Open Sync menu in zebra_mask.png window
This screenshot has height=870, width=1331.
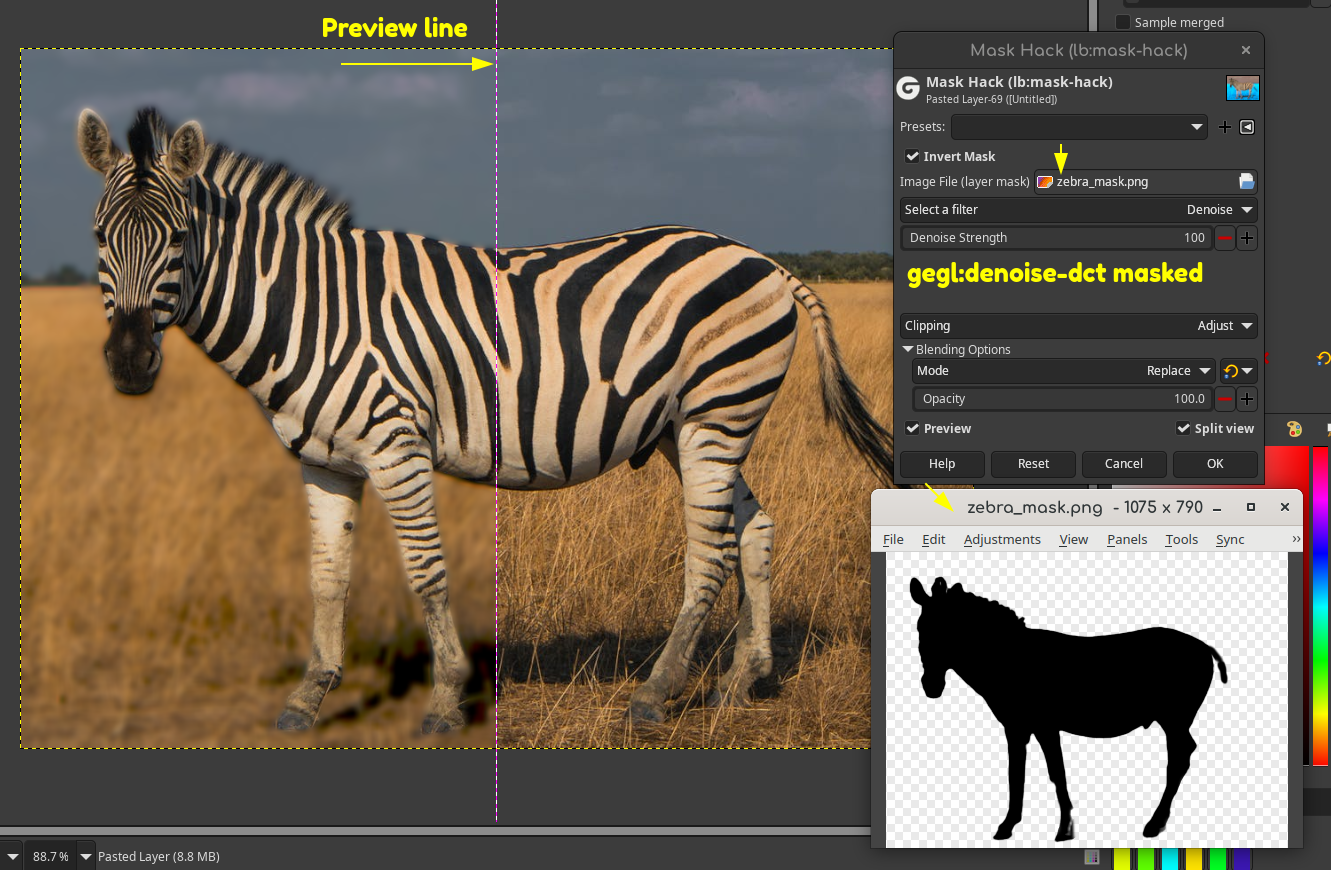click(1230, 539)
